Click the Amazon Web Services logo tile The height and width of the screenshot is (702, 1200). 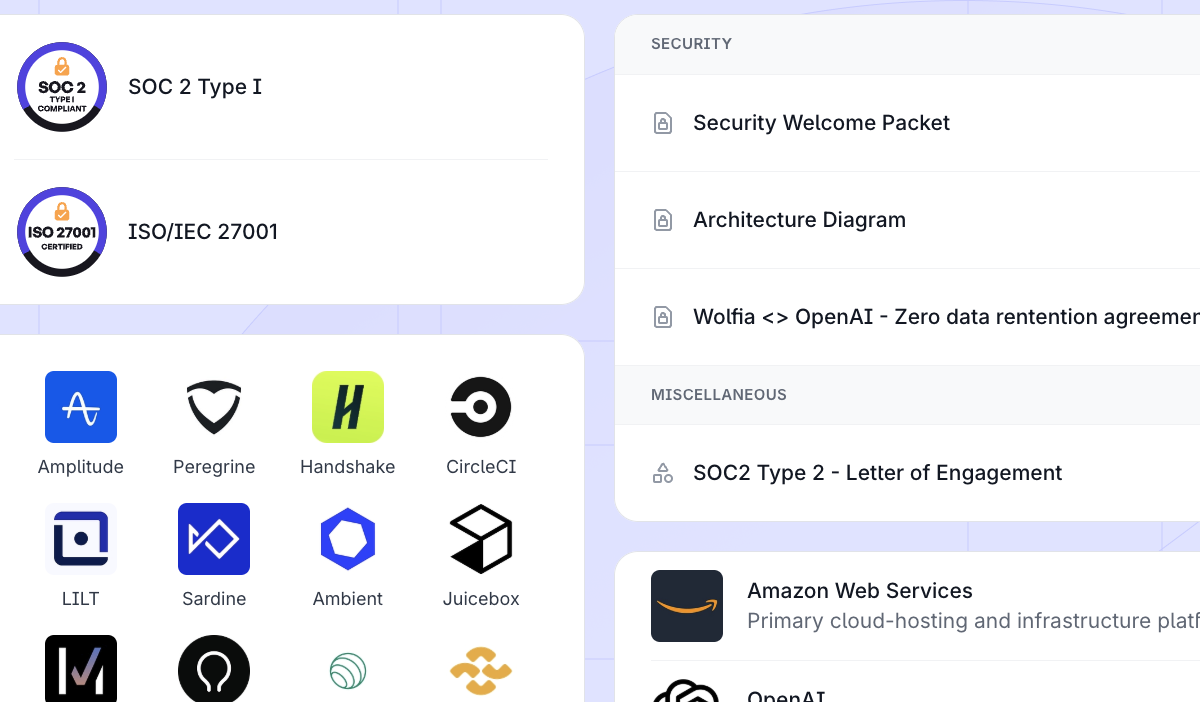(x=687, y=605)
